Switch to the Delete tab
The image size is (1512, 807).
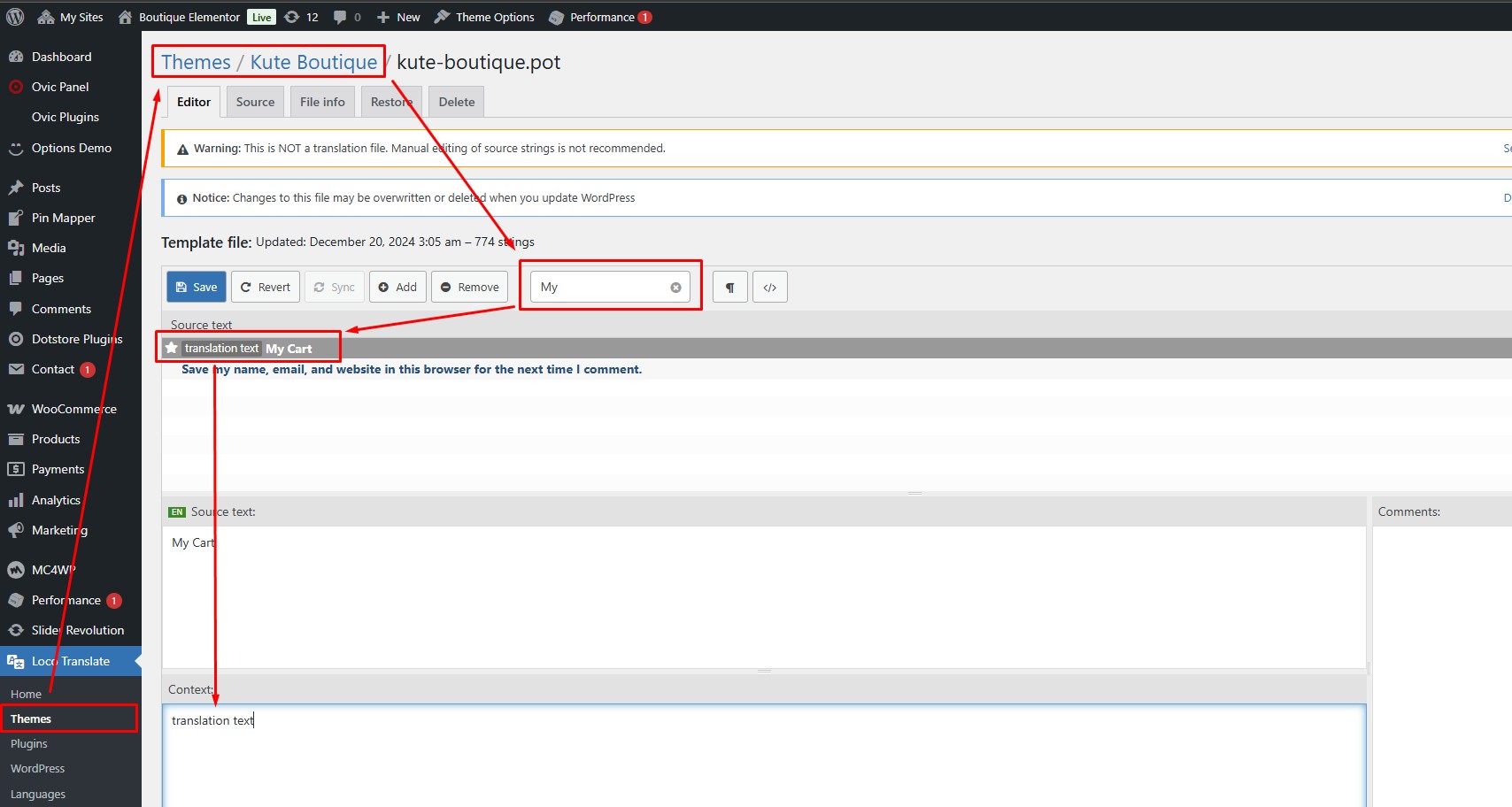tap(457, 102)
